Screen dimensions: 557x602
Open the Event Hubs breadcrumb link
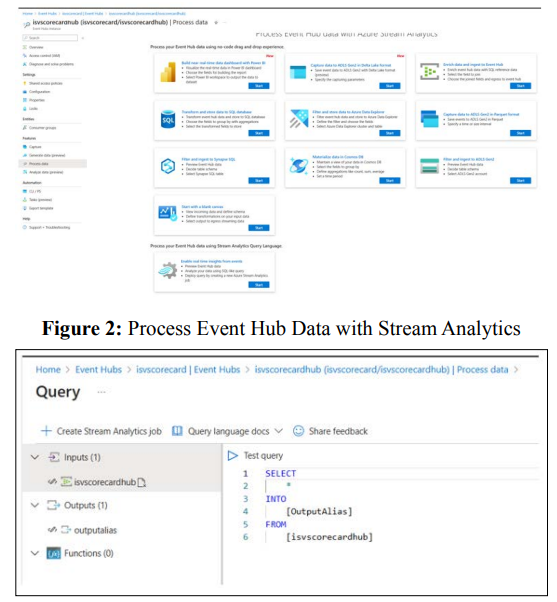98,370
